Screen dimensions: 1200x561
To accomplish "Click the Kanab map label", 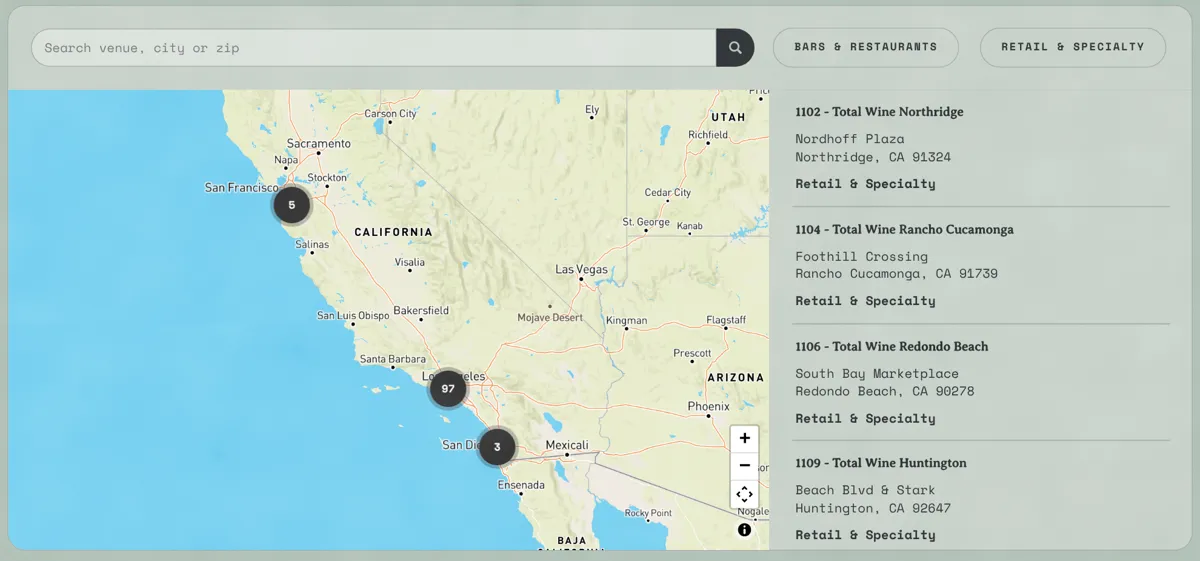I will [690, 226].
